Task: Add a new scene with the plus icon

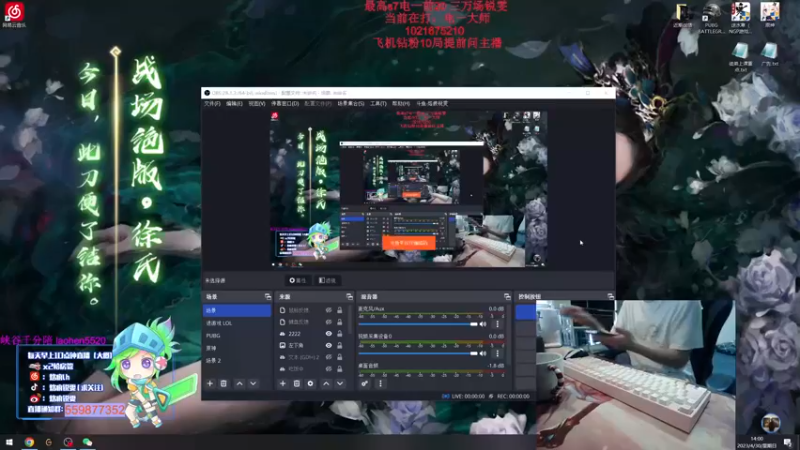Action: pos(210,384)
